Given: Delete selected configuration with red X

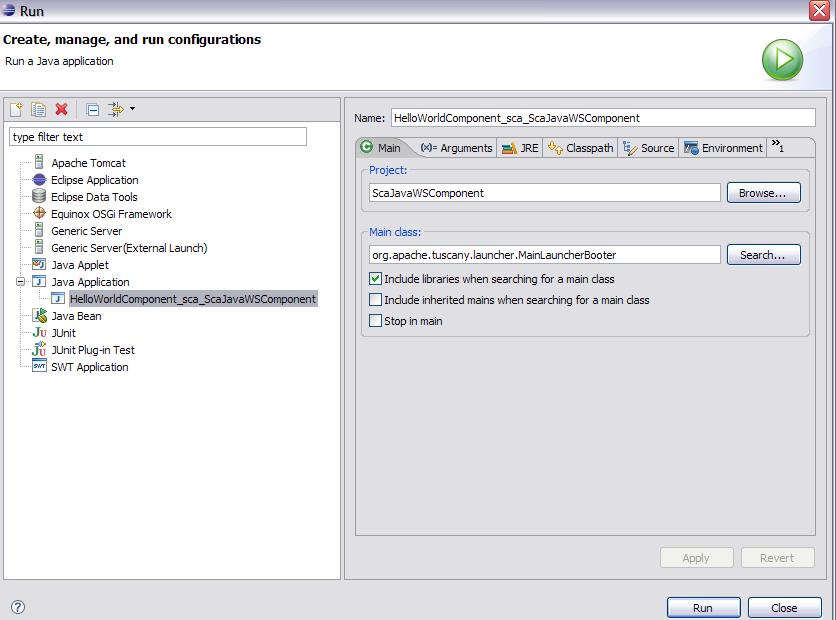Looking at the screenshot, I should [62, 109].
